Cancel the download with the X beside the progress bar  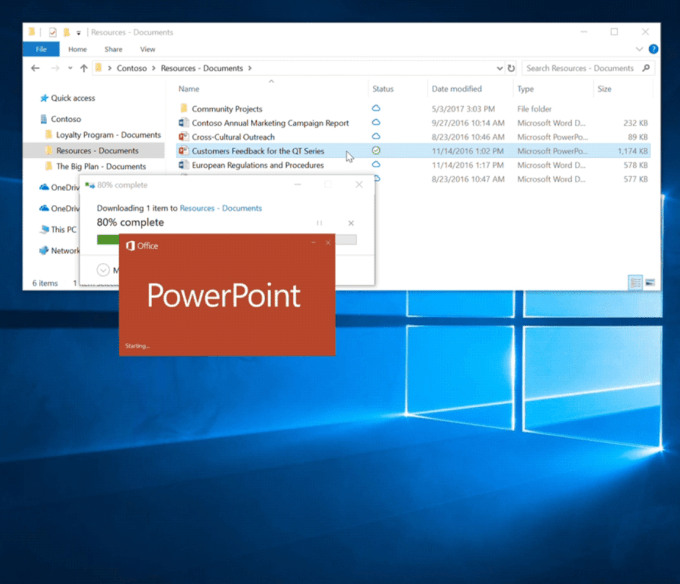350,223
